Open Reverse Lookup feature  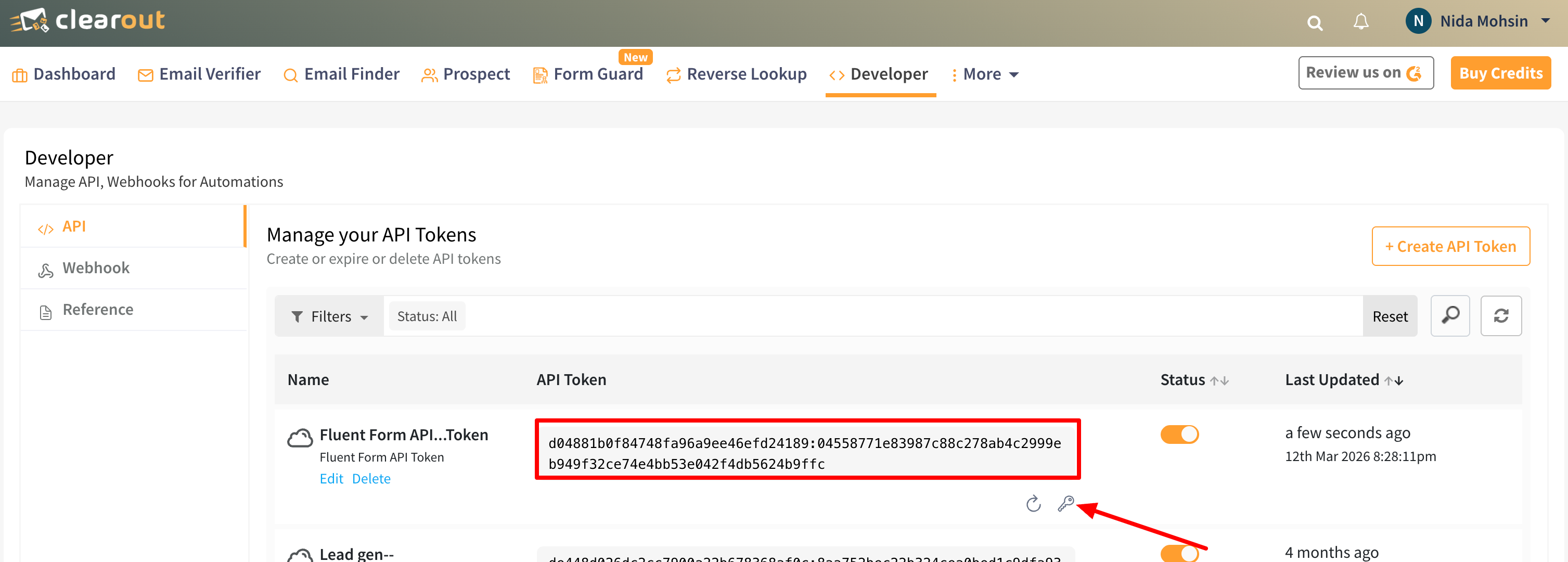click(747, 74)
